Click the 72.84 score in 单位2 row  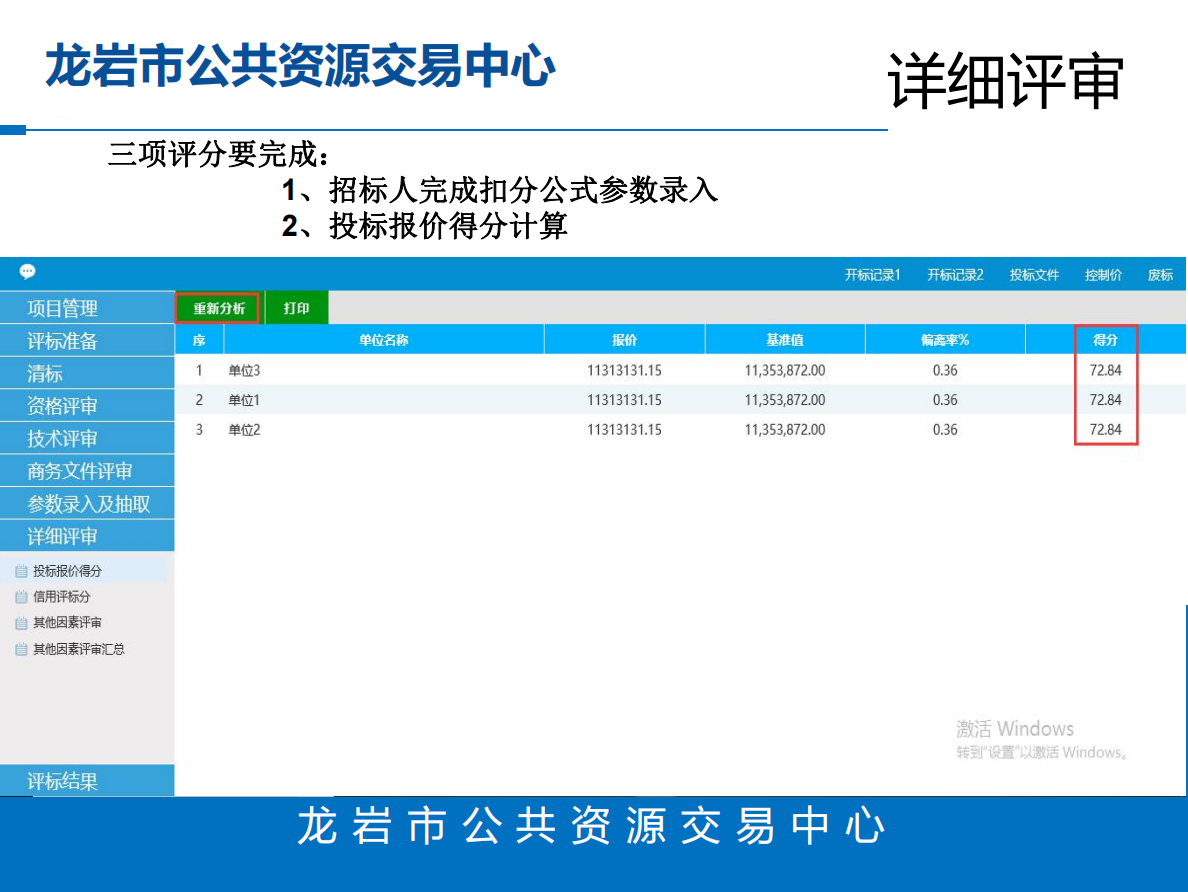click(x=1105, y=430)
